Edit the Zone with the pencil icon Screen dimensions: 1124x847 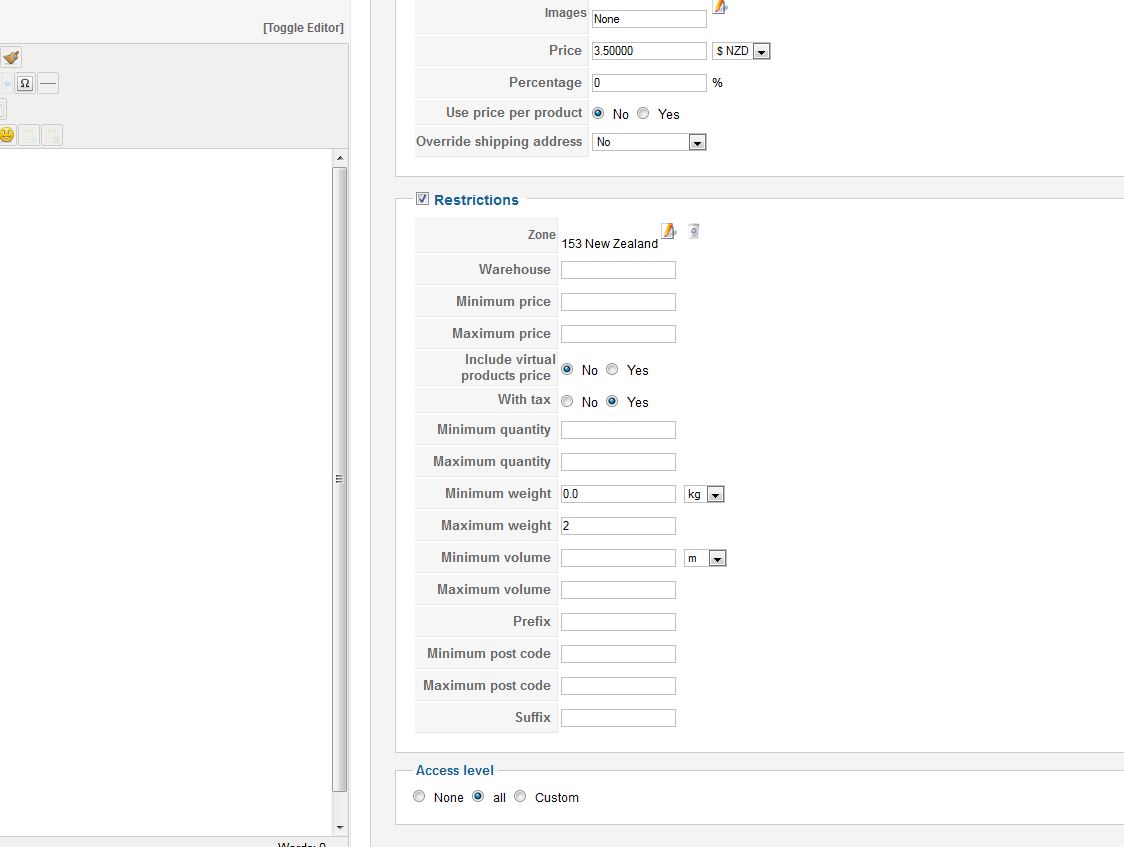[x=669, y=231]
